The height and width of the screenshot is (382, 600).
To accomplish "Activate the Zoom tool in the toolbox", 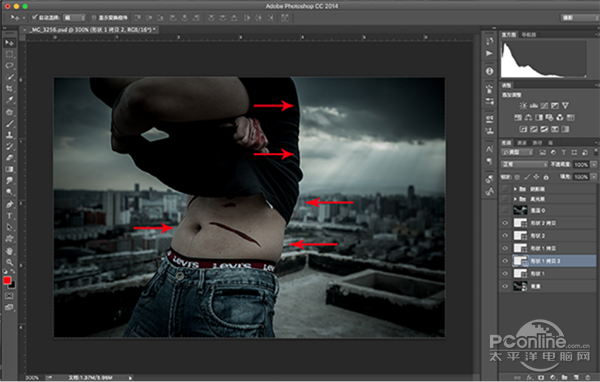I will click(x=9, y=263).
